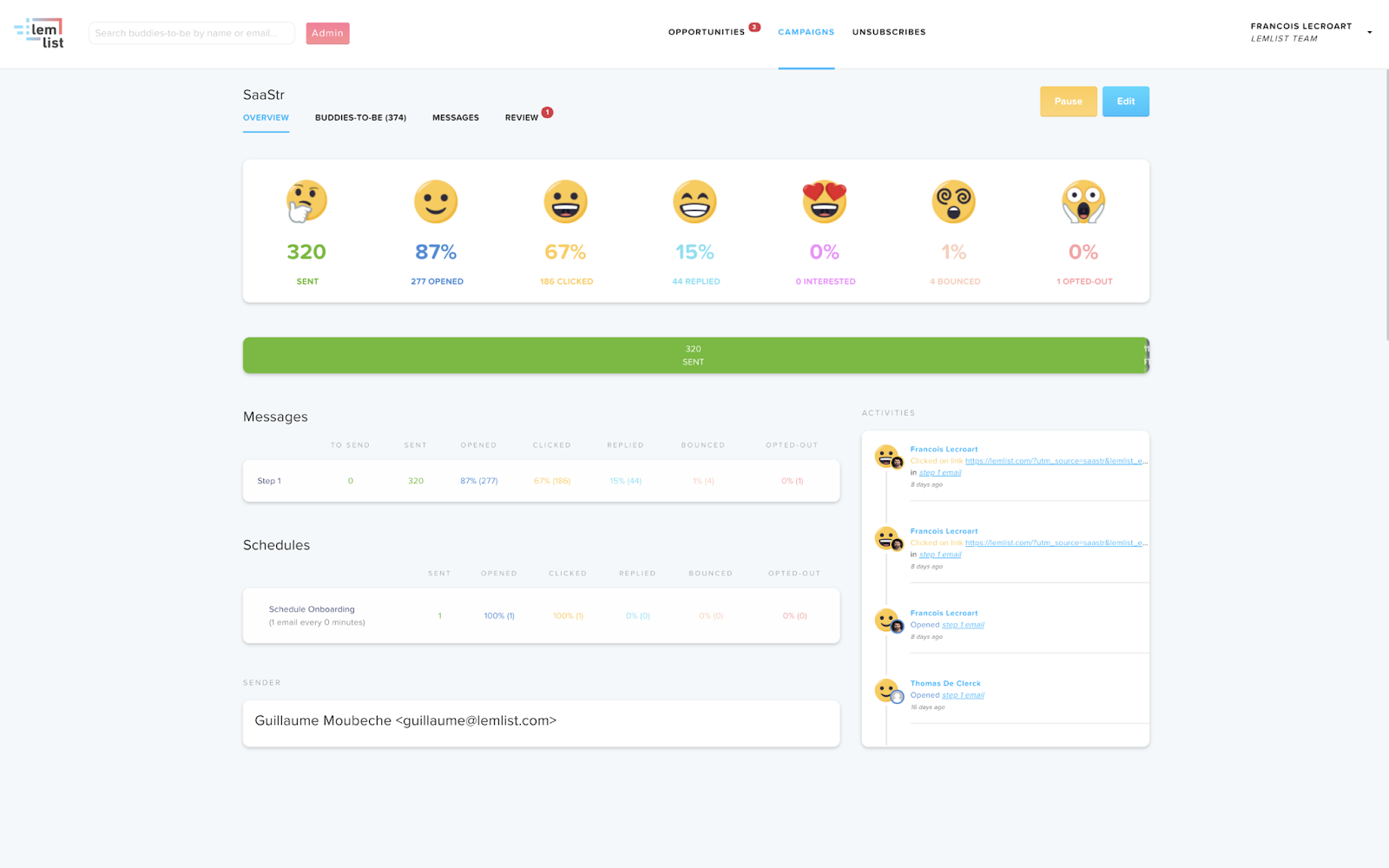This screenshot has width=1389, height=868.
Task: Open the Review tab
Action: [522, 117]
